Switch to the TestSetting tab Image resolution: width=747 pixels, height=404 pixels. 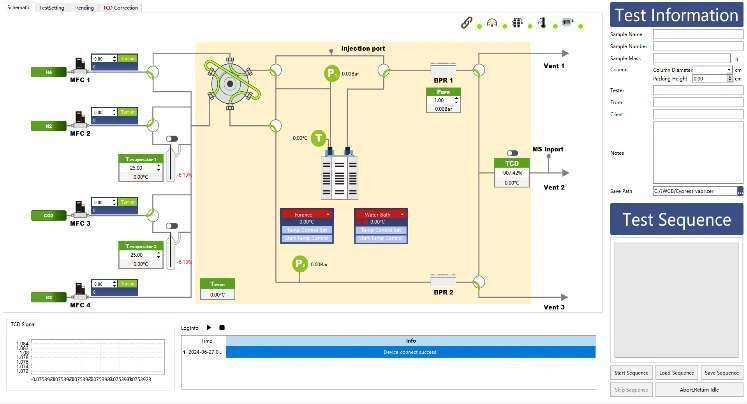click(52, 7)
